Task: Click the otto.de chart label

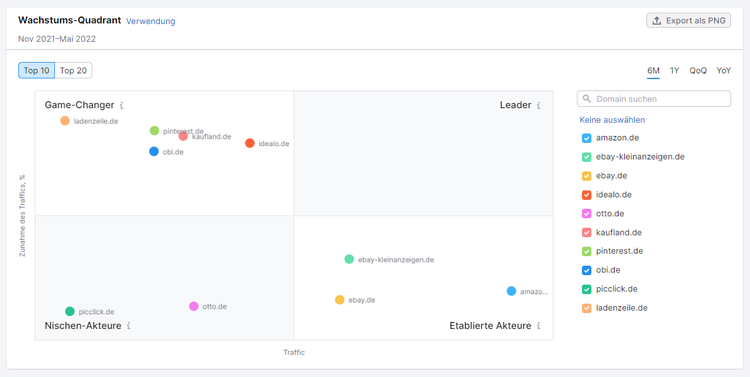Action: tap(214, 307)
